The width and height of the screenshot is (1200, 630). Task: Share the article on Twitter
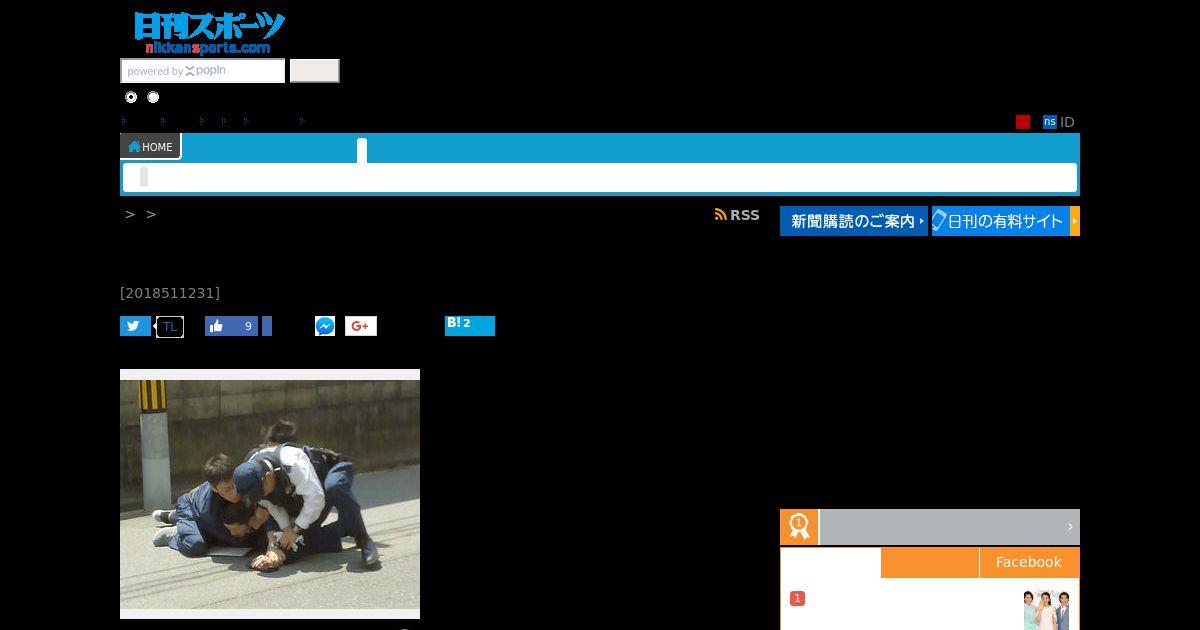pos(135,326)
